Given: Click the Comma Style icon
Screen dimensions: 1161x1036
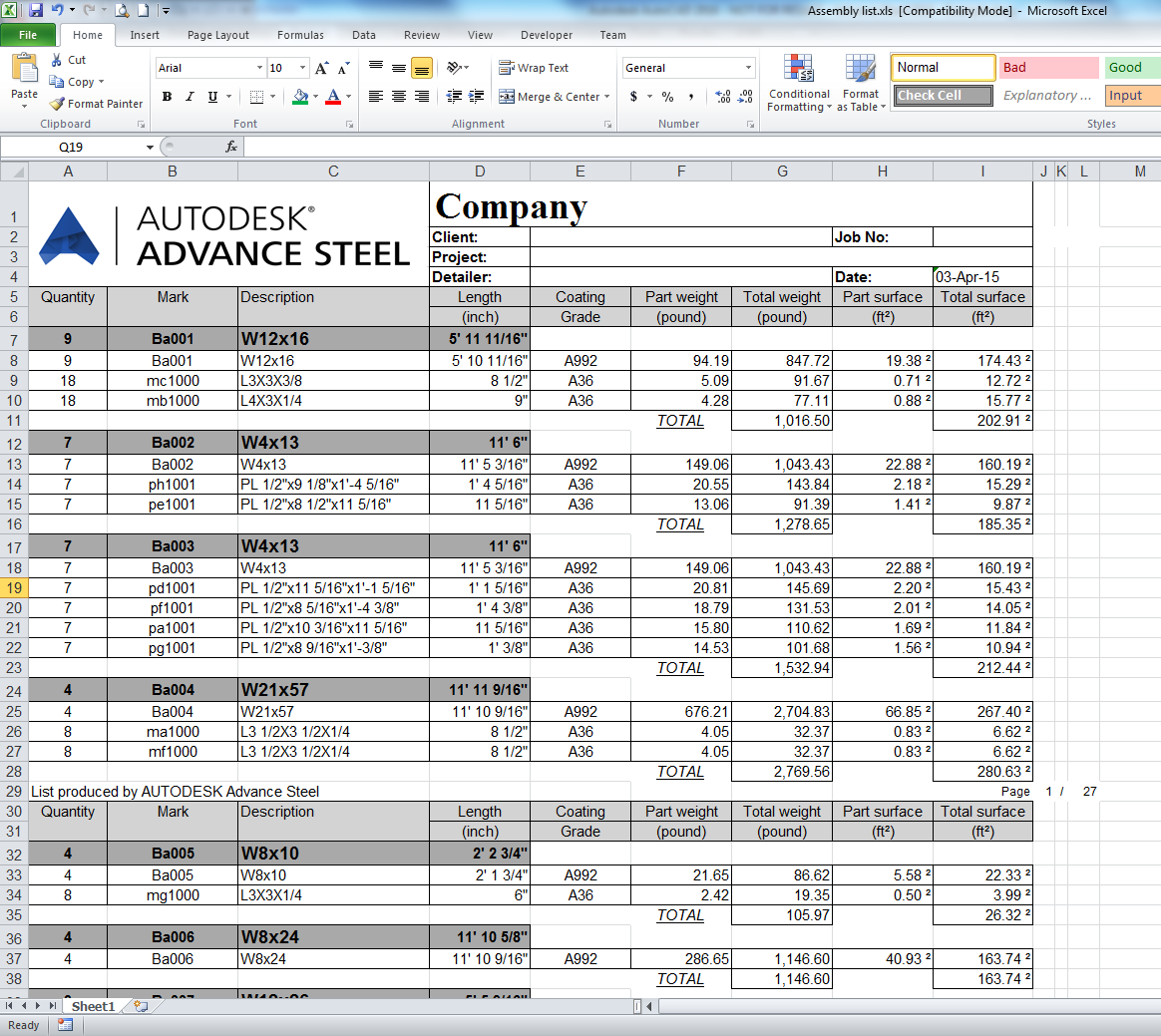Looking at the screenshot, I should click(691, 96).
